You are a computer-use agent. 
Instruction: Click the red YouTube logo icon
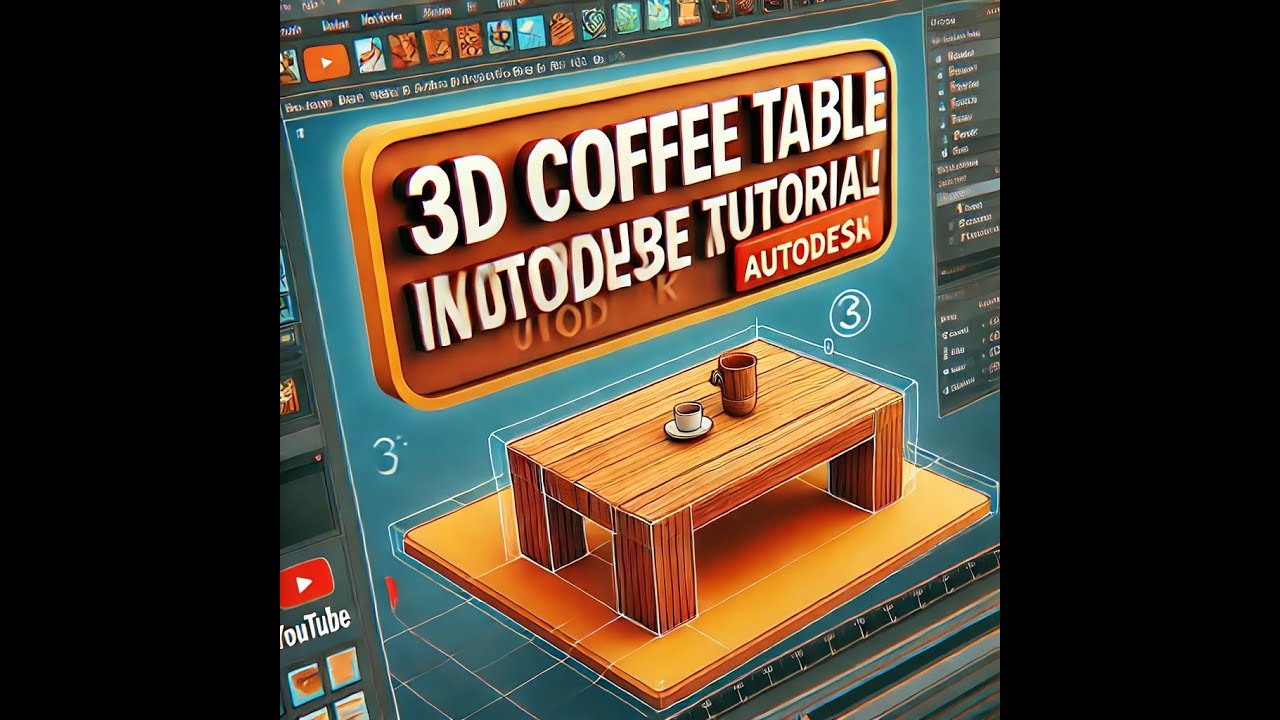[306, 584]
